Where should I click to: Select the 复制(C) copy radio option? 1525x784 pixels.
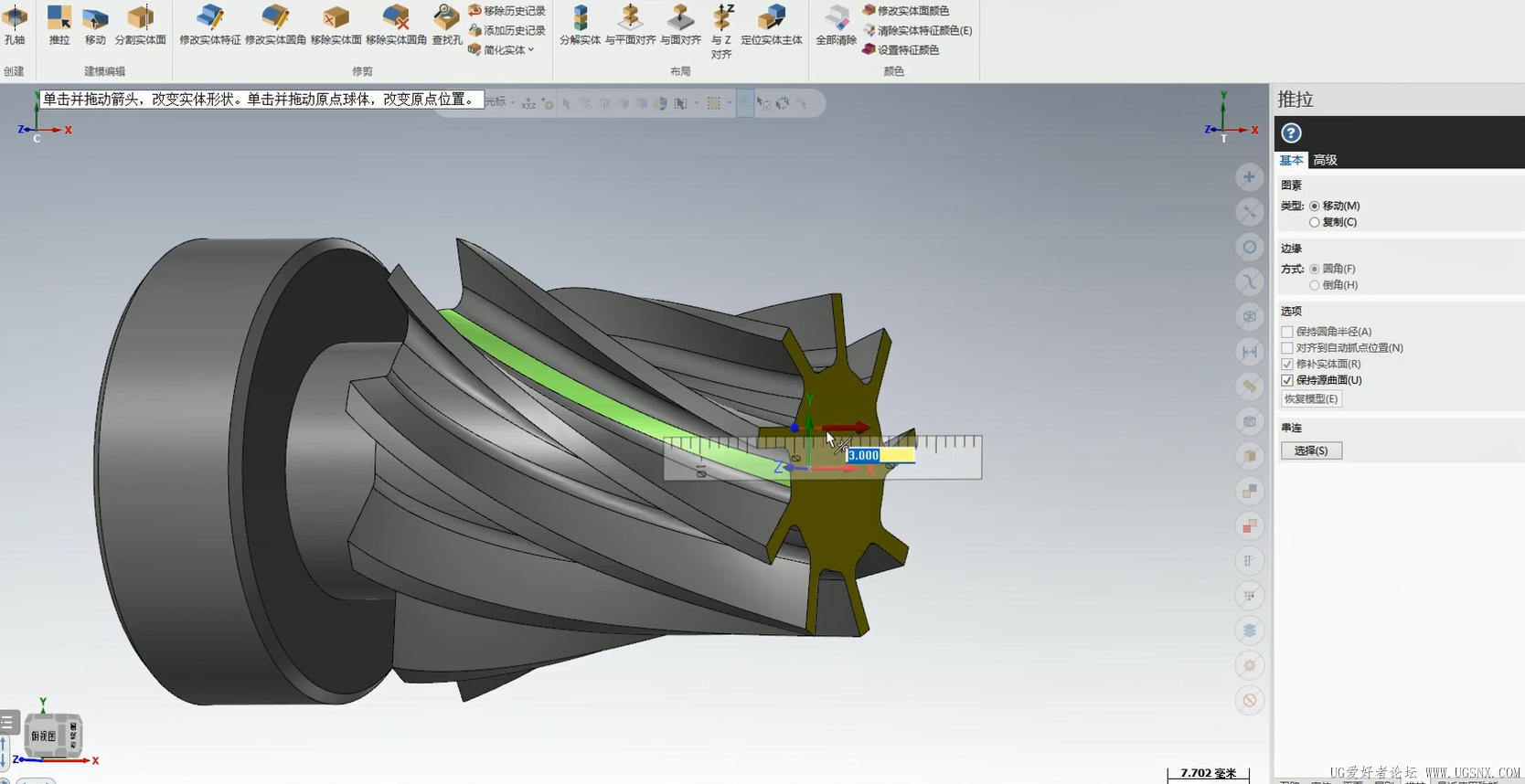[x=1315, y=223]
